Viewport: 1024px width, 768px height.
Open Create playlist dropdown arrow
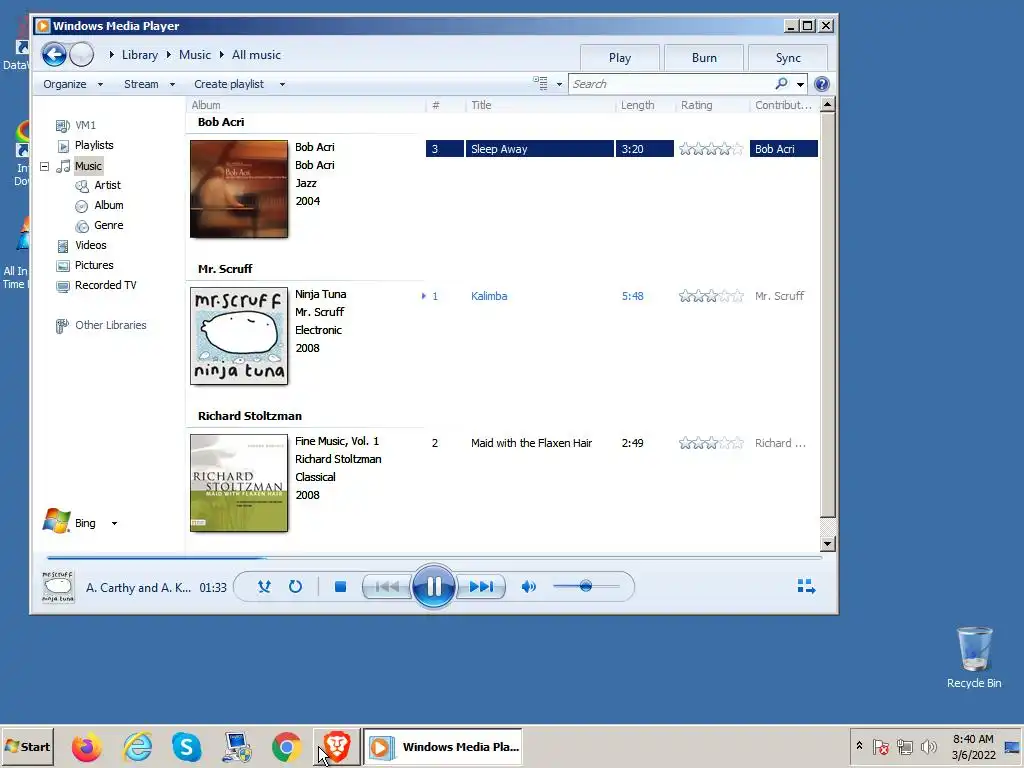pyautogui.click(x=282, y=84)
